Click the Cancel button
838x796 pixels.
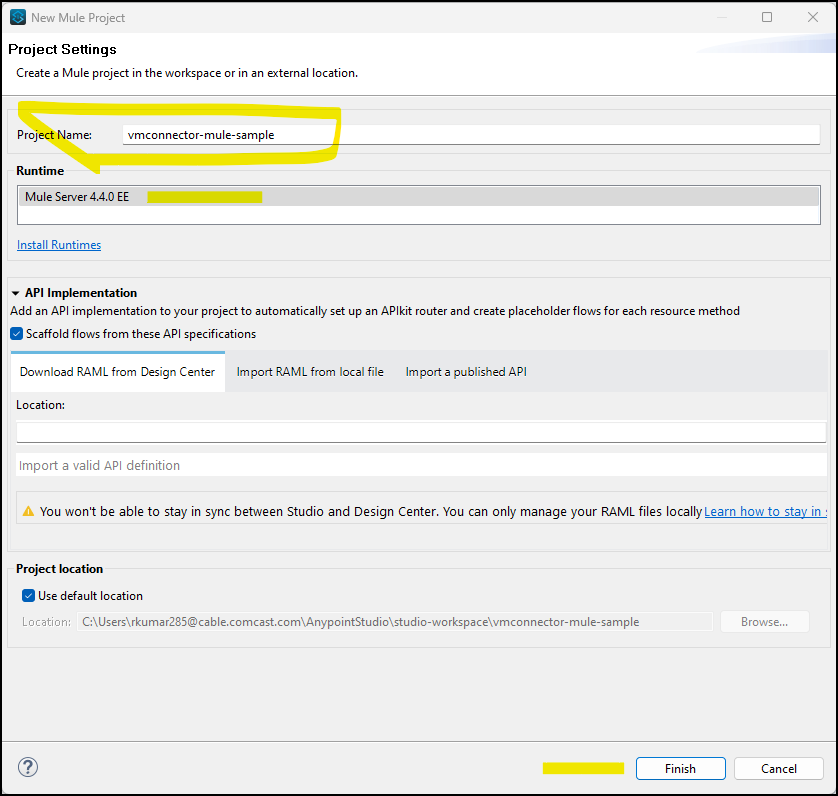[x=778, y=768]
